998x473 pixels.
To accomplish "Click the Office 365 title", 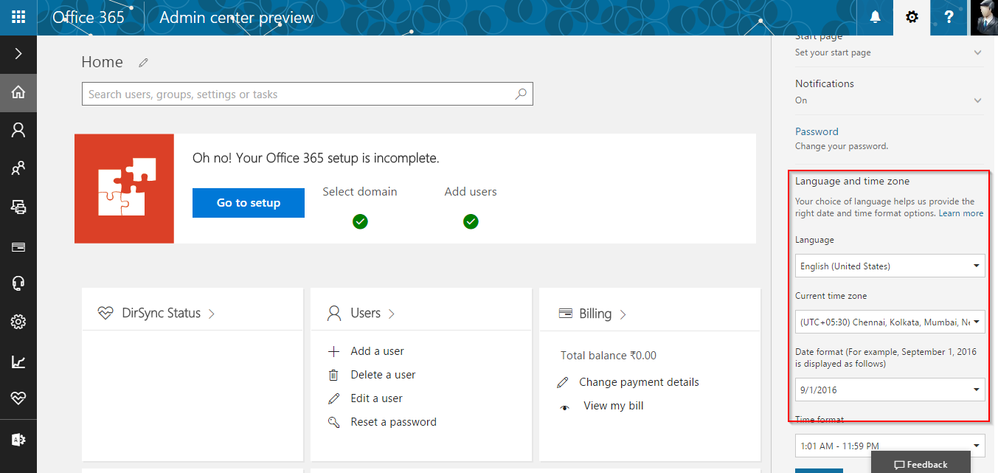I will pos(88,17).
